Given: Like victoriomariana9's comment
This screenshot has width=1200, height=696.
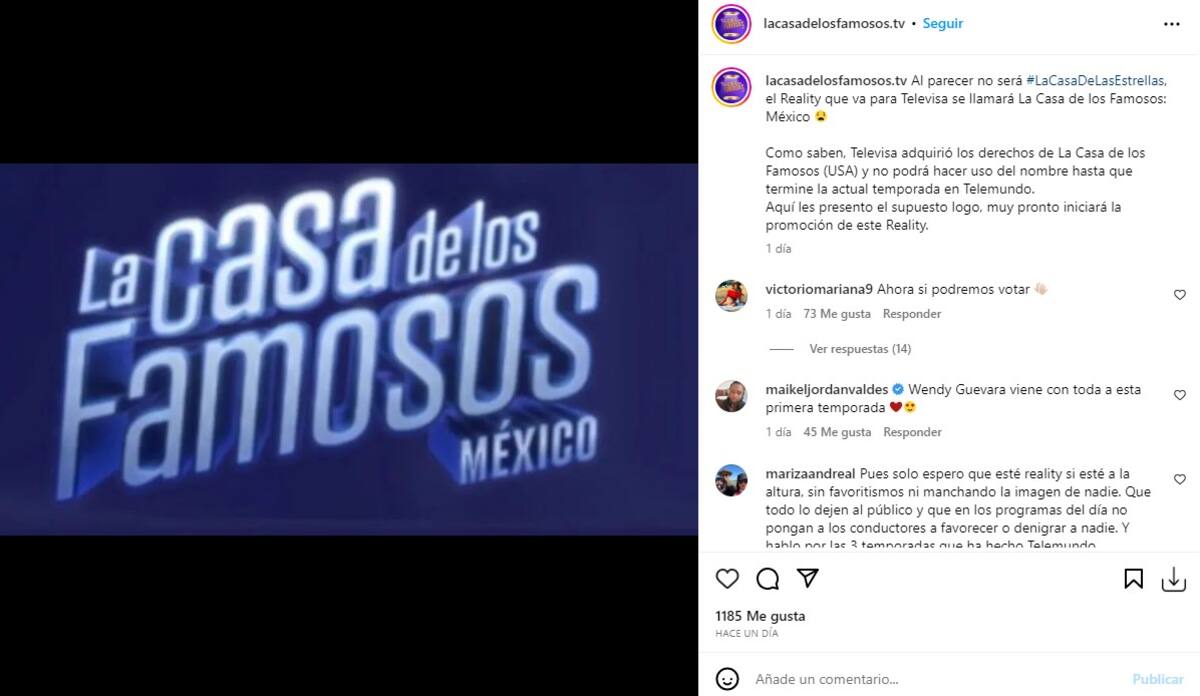Looking at the screenshot, I should click(1180, 295).
